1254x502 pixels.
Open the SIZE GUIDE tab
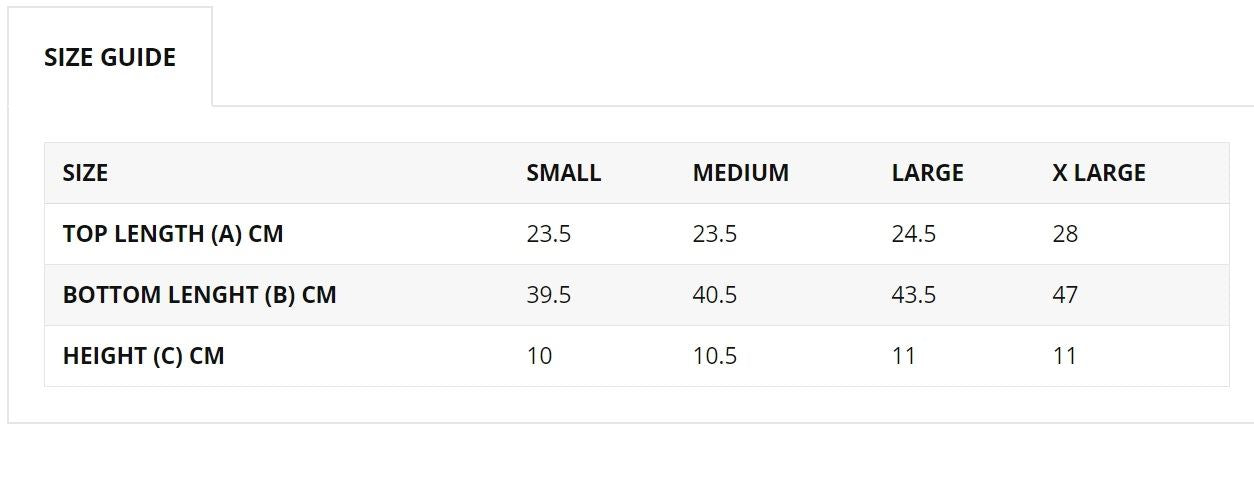point(110,57)
